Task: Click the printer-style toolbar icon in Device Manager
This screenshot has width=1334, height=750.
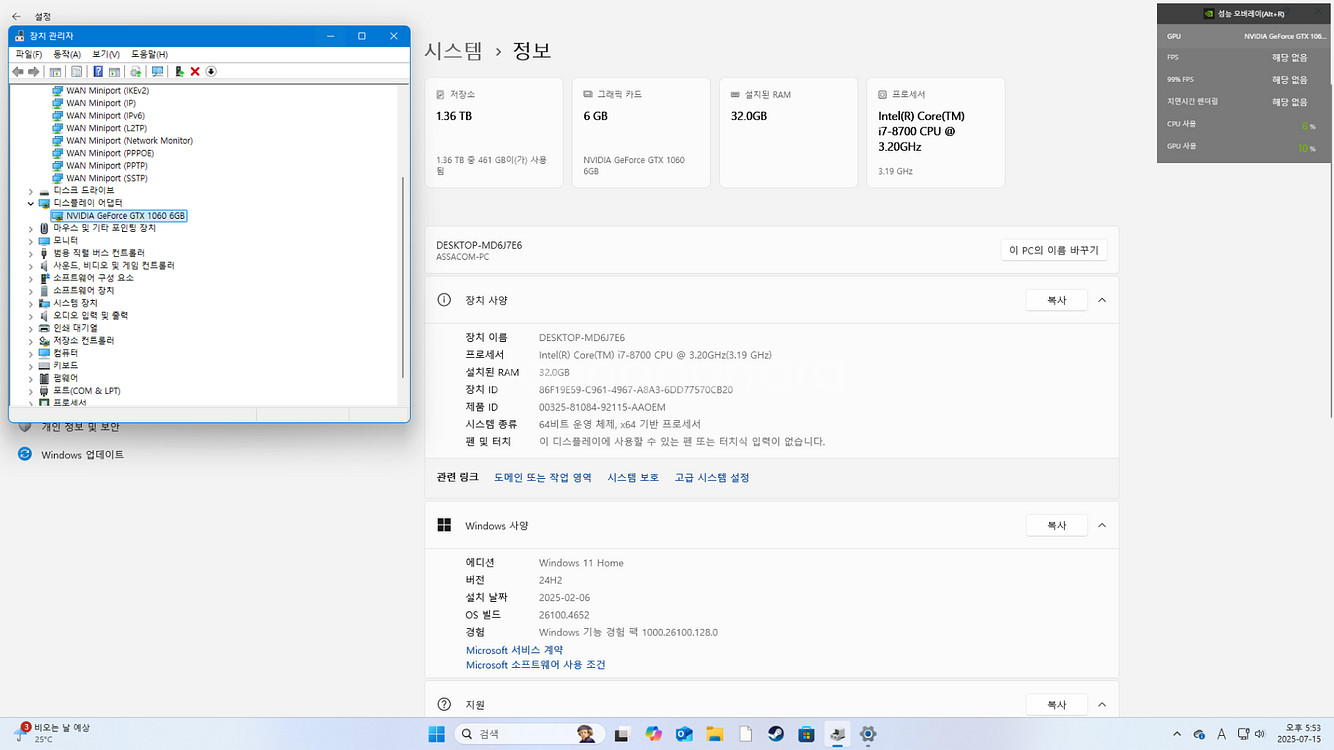Action: tap(135, 72)
